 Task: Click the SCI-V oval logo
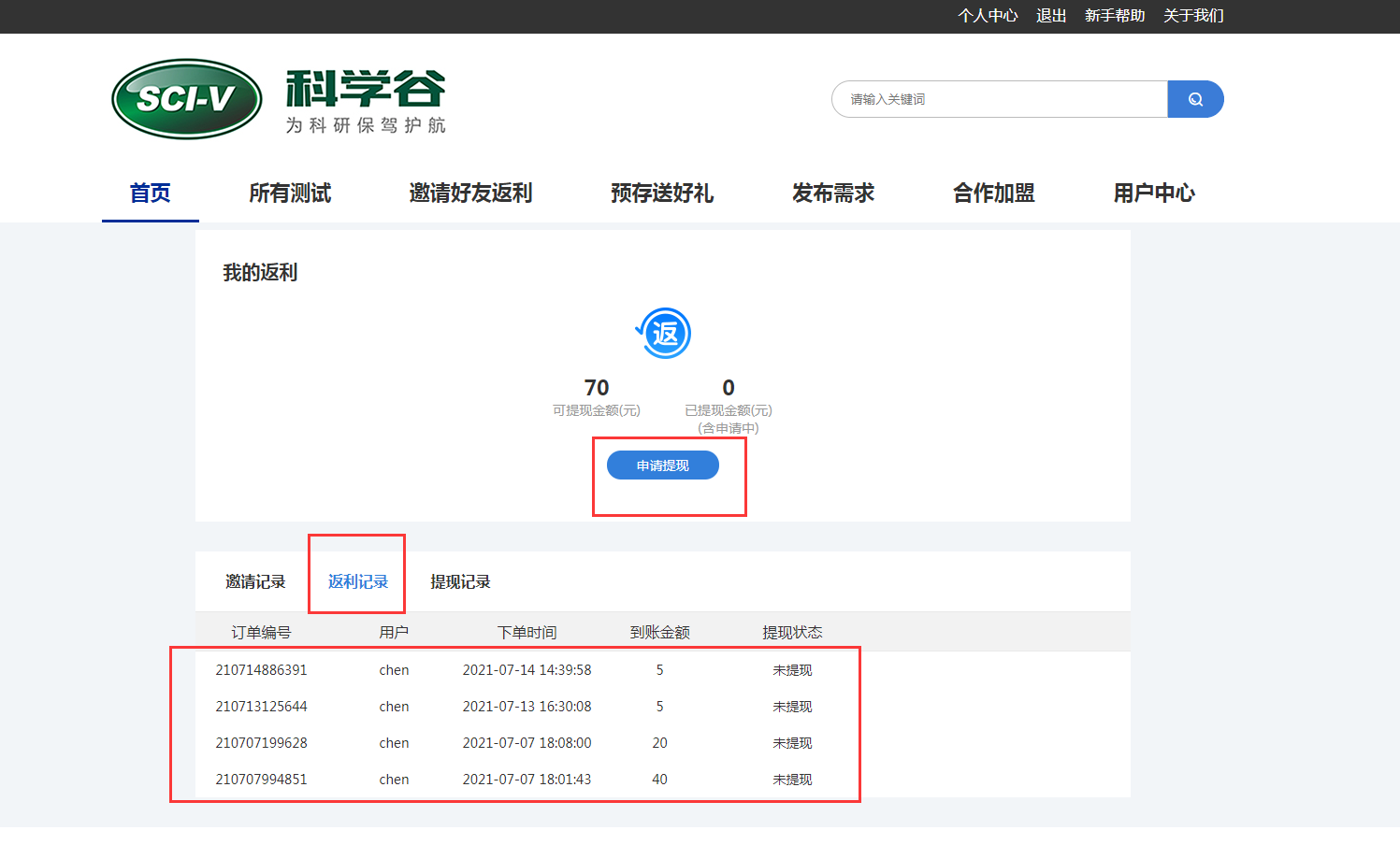(x=187, y=99)
